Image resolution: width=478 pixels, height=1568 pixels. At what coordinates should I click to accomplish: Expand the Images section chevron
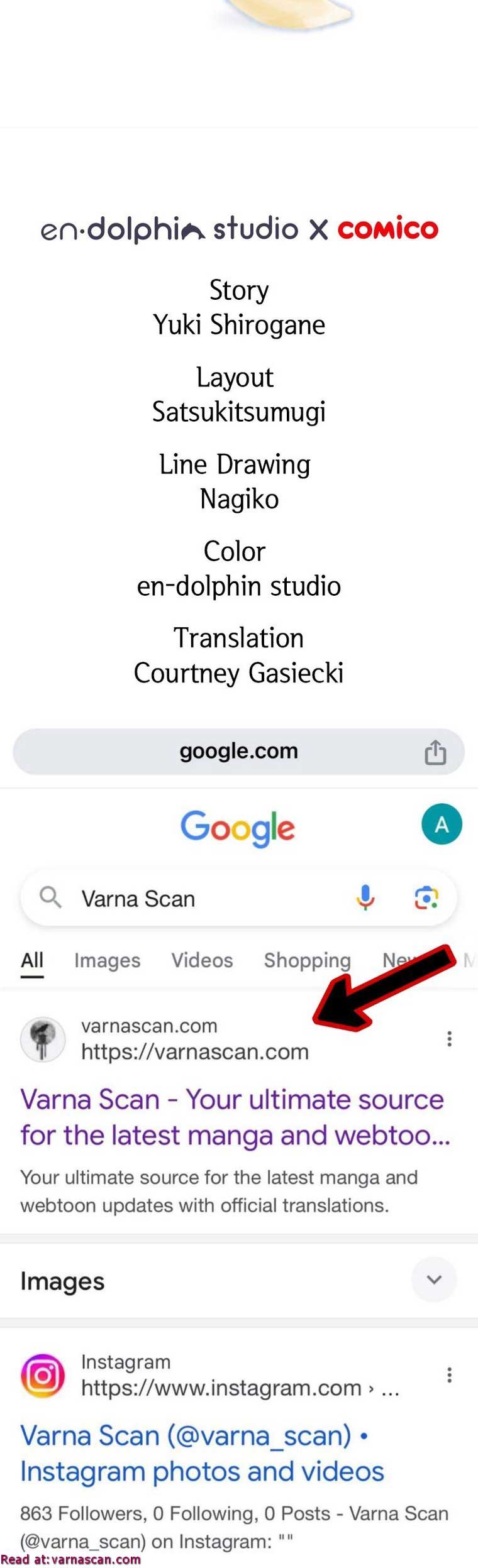coord(434,1279)
